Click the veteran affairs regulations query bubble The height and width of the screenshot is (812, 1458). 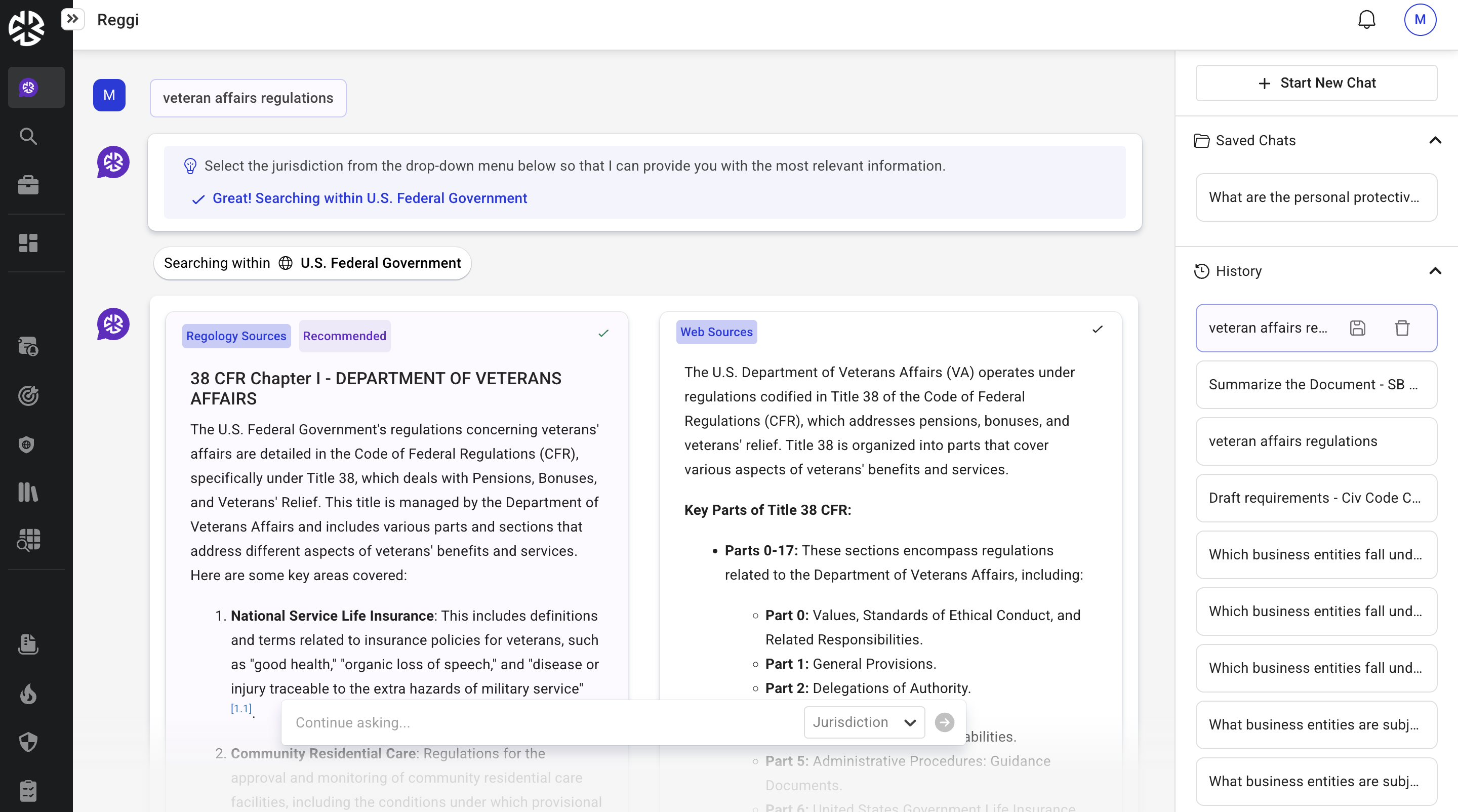tap(248, 98)
